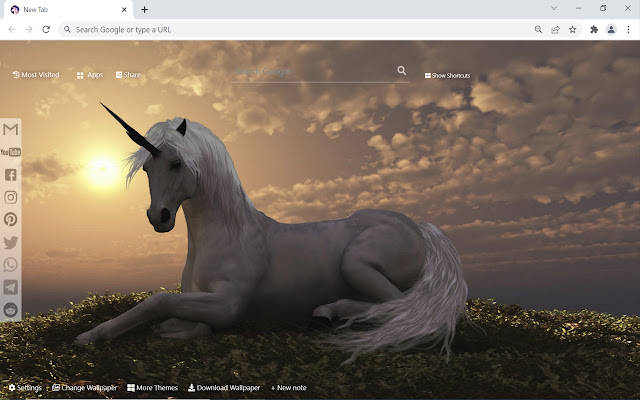Open a new browser tab
The width and height of the screenshot is (640, 400).
pos(144,9)
